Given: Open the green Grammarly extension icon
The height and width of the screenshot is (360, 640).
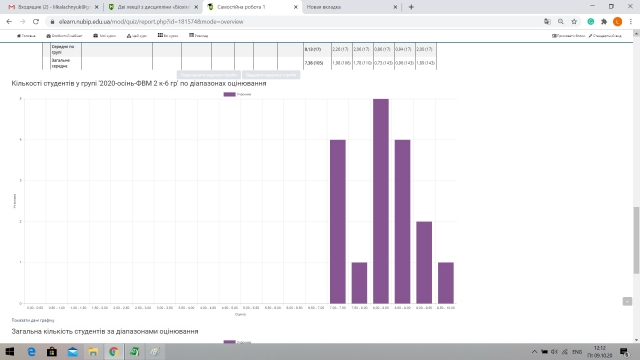Looking at the screenshot, I should 591,22.
